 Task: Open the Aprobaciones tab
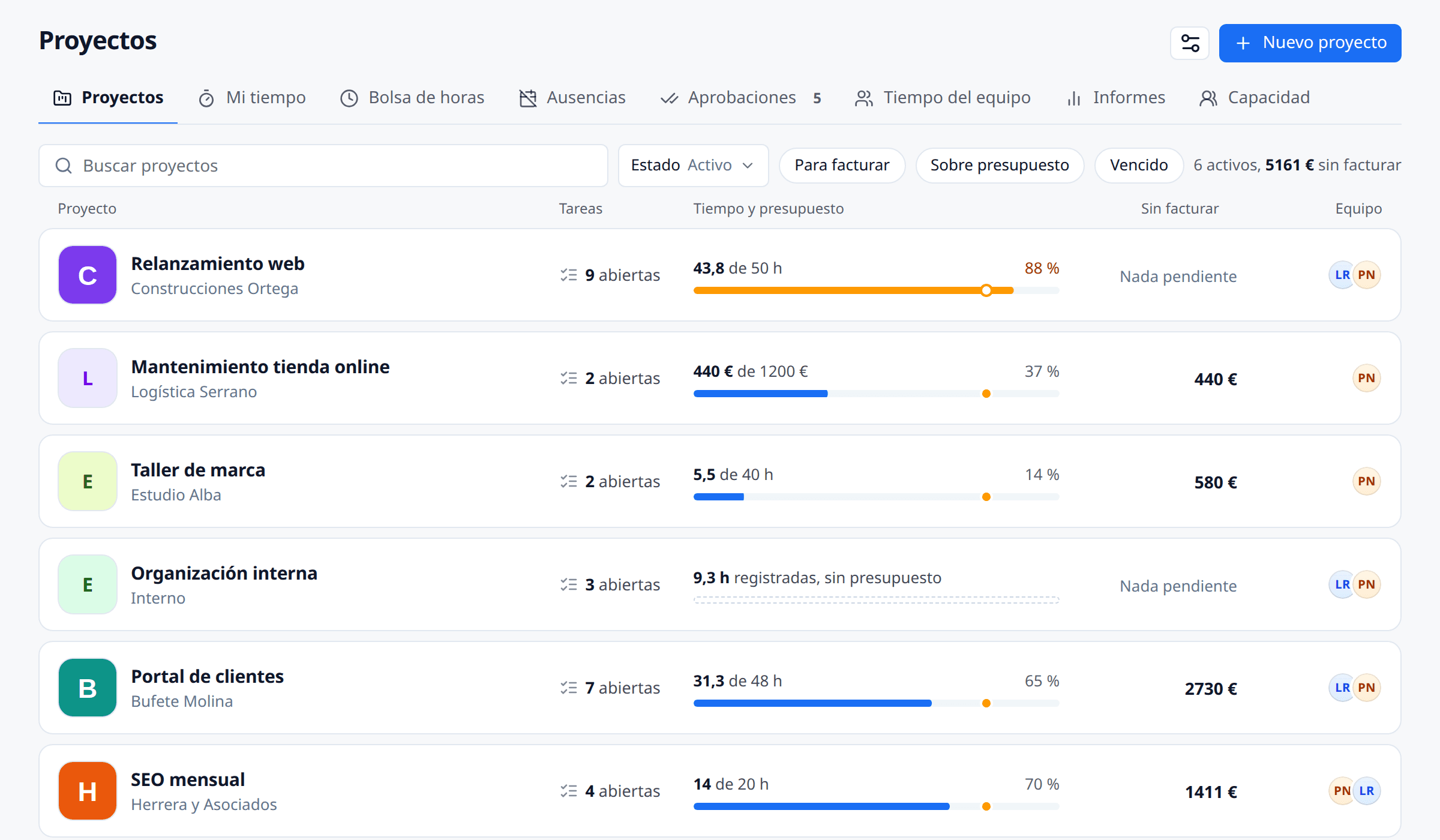(x=740, y=98)
